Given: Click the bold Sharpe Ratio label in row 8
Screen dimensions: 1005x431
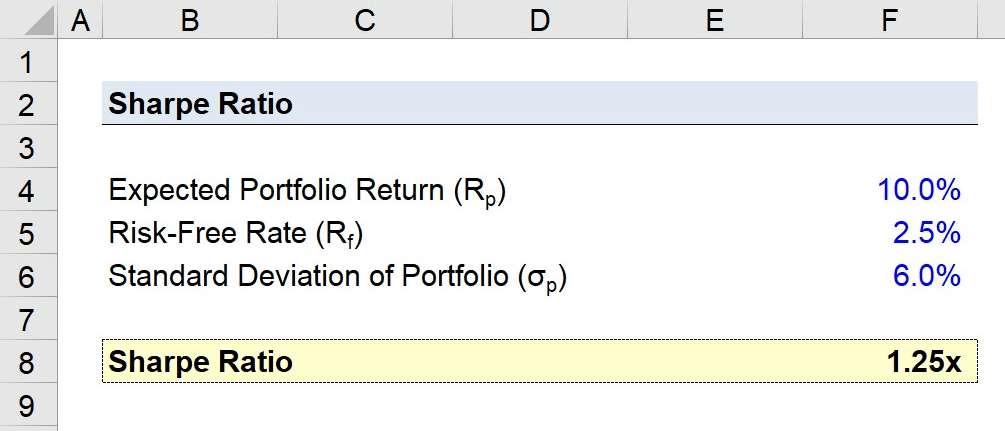Looking at the screenshot, I should click(x=201, y=362).
